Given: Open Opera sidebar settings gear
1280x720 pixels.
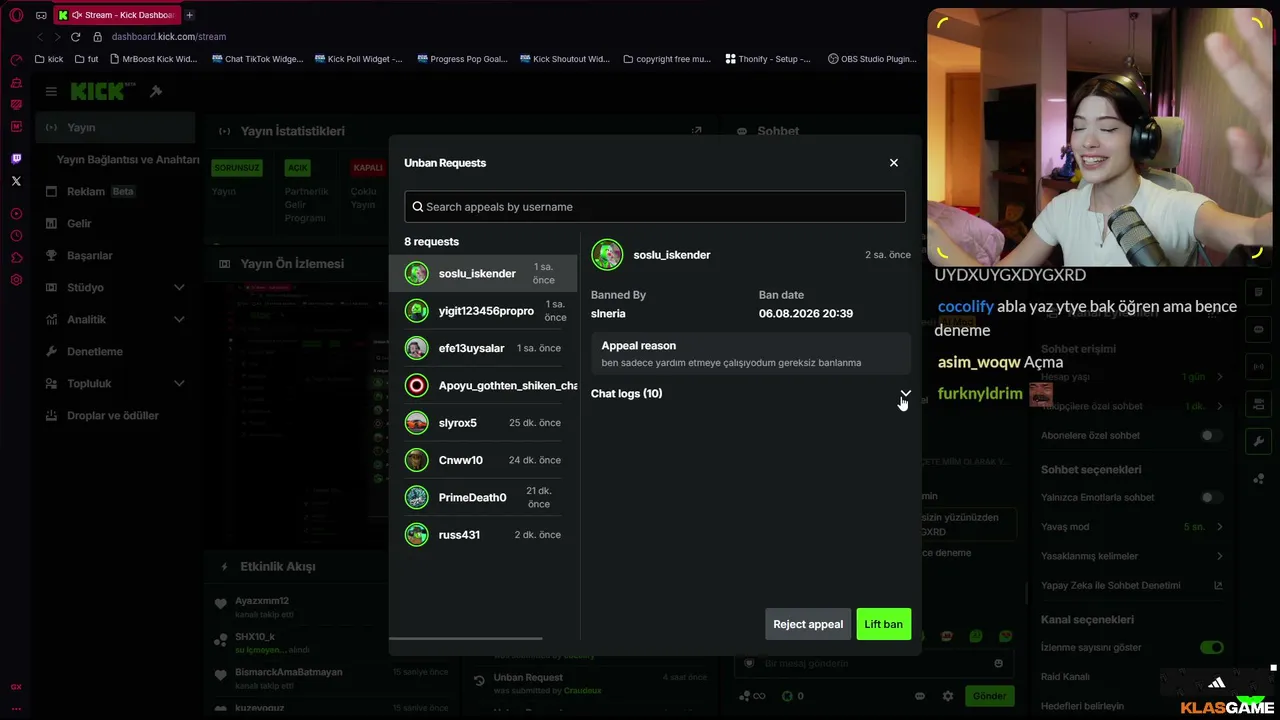Looking at the screenshot, I should pos(16,280).
